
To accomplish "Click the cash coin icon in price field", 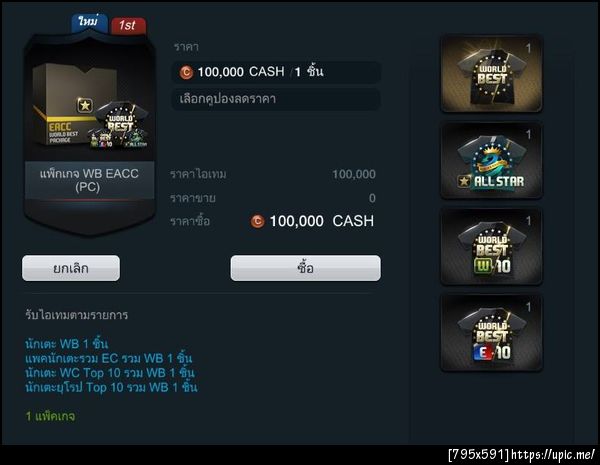I will coord(186,72).
